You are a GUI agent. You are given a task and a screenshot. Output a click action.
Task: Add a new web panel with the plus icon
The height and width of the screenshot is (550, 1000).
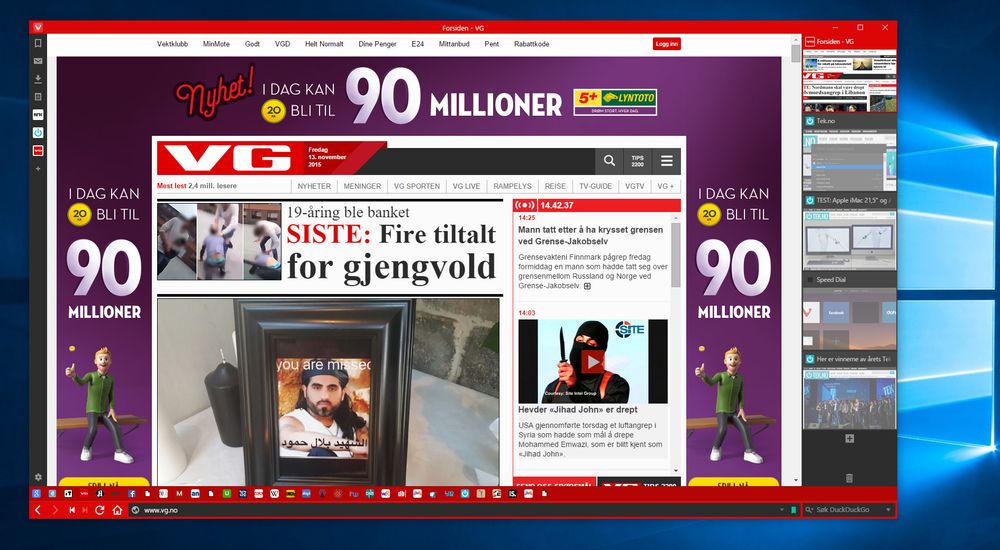coord(38,169)
